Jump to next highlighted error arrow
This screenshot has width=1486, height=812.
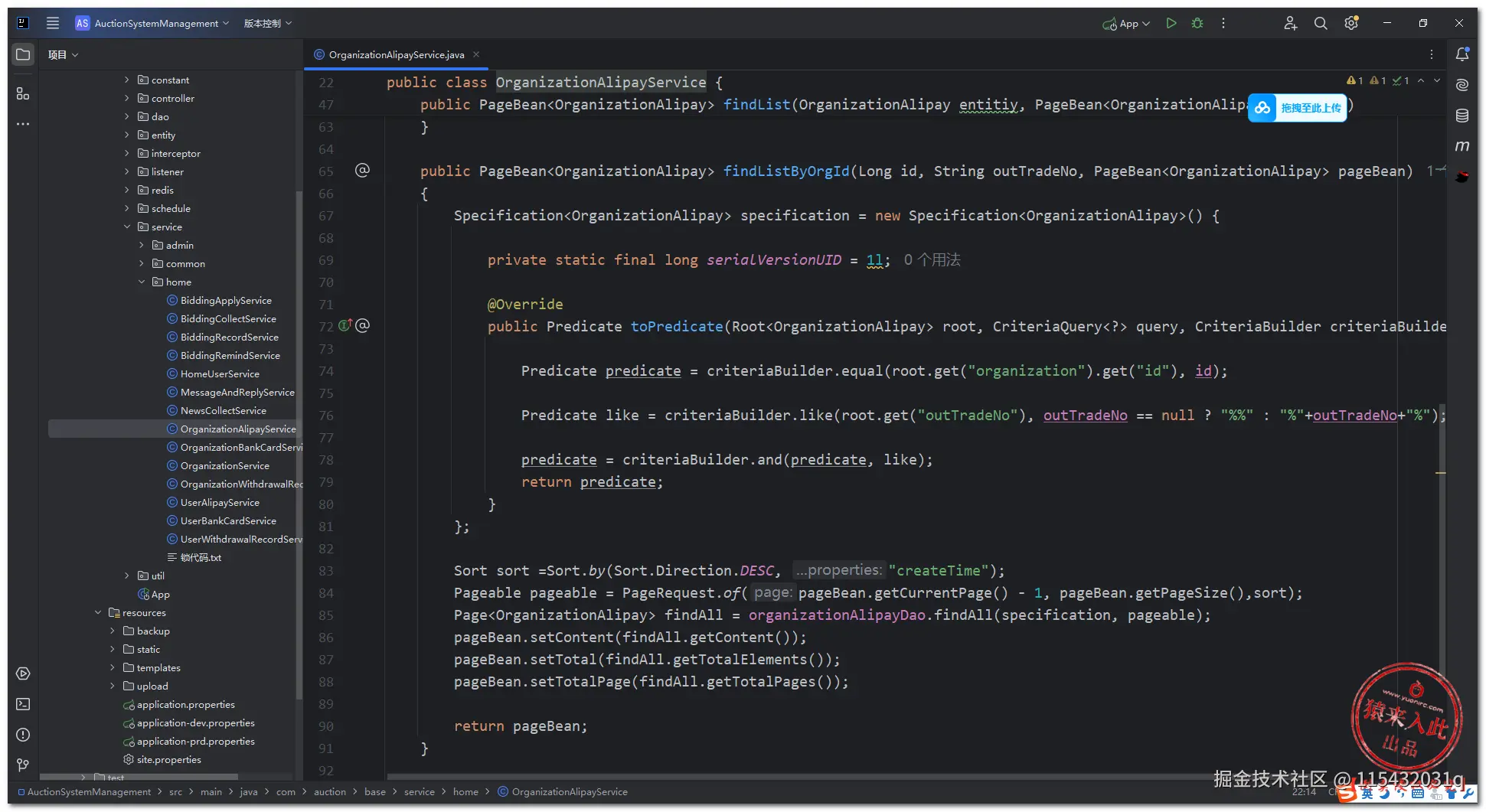1437,80
